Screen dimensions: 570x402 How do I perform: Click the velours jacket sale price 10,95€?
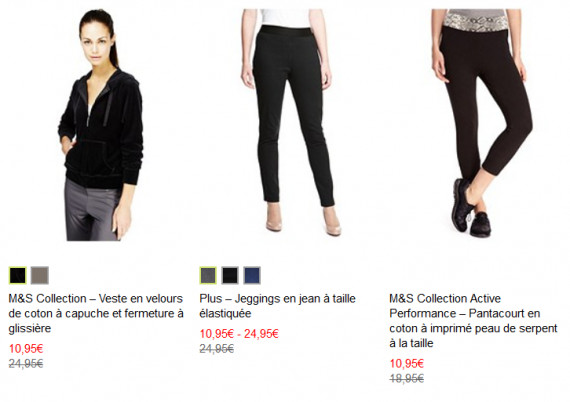click(26, 349)
